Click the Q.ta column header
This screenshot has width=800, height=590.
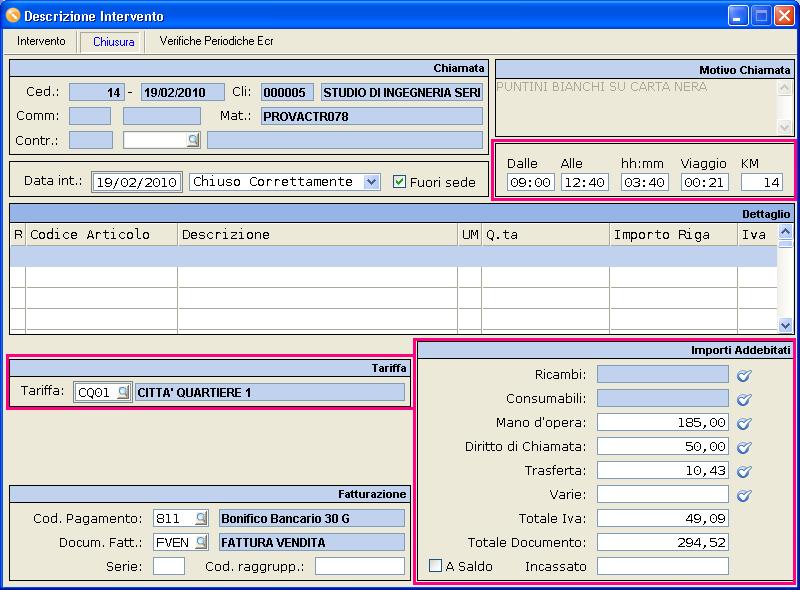coord(545,235)
